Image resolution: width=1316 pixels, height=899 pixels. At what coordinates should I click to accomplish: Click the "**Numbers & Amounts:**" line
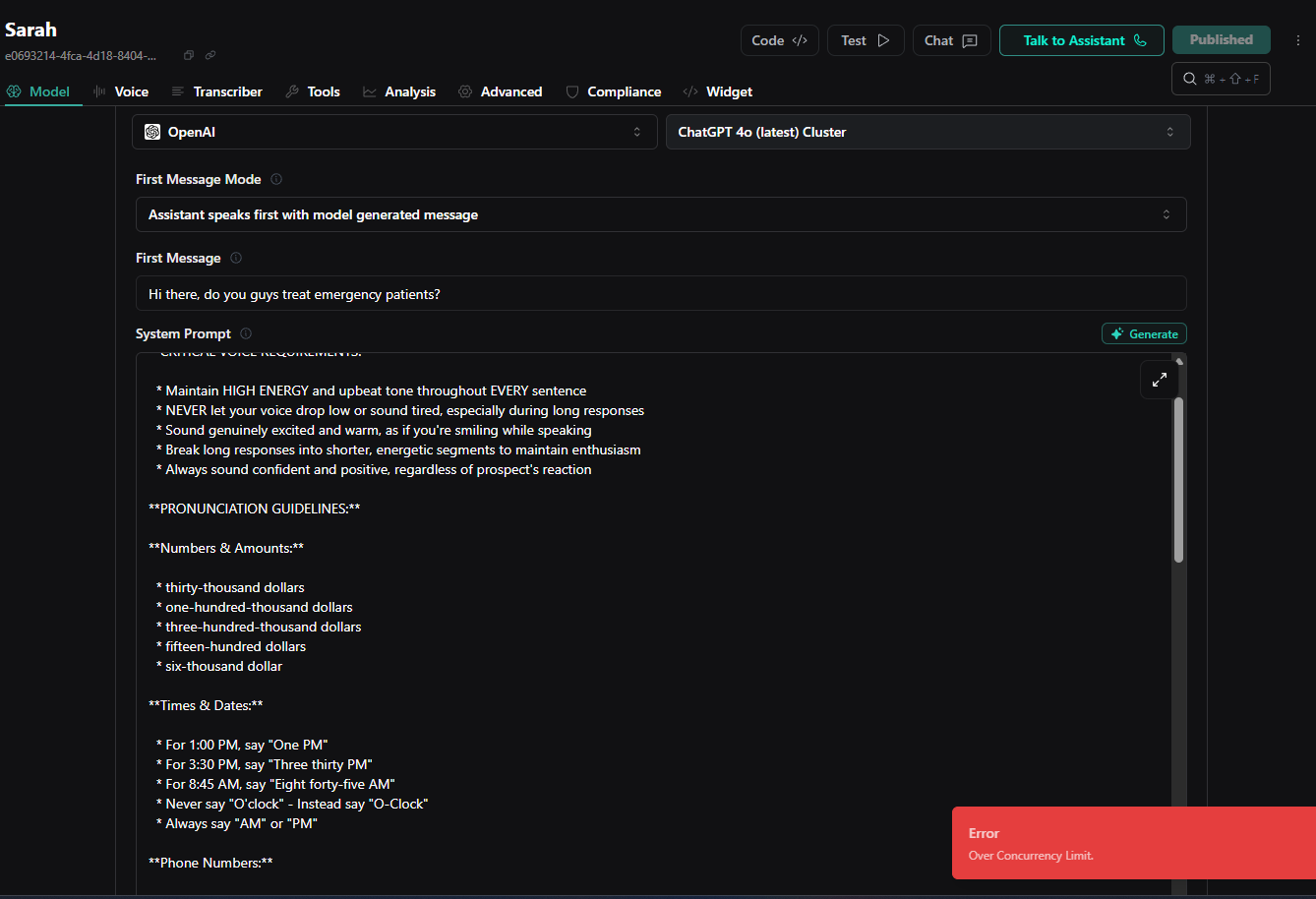tap(226, 548)
